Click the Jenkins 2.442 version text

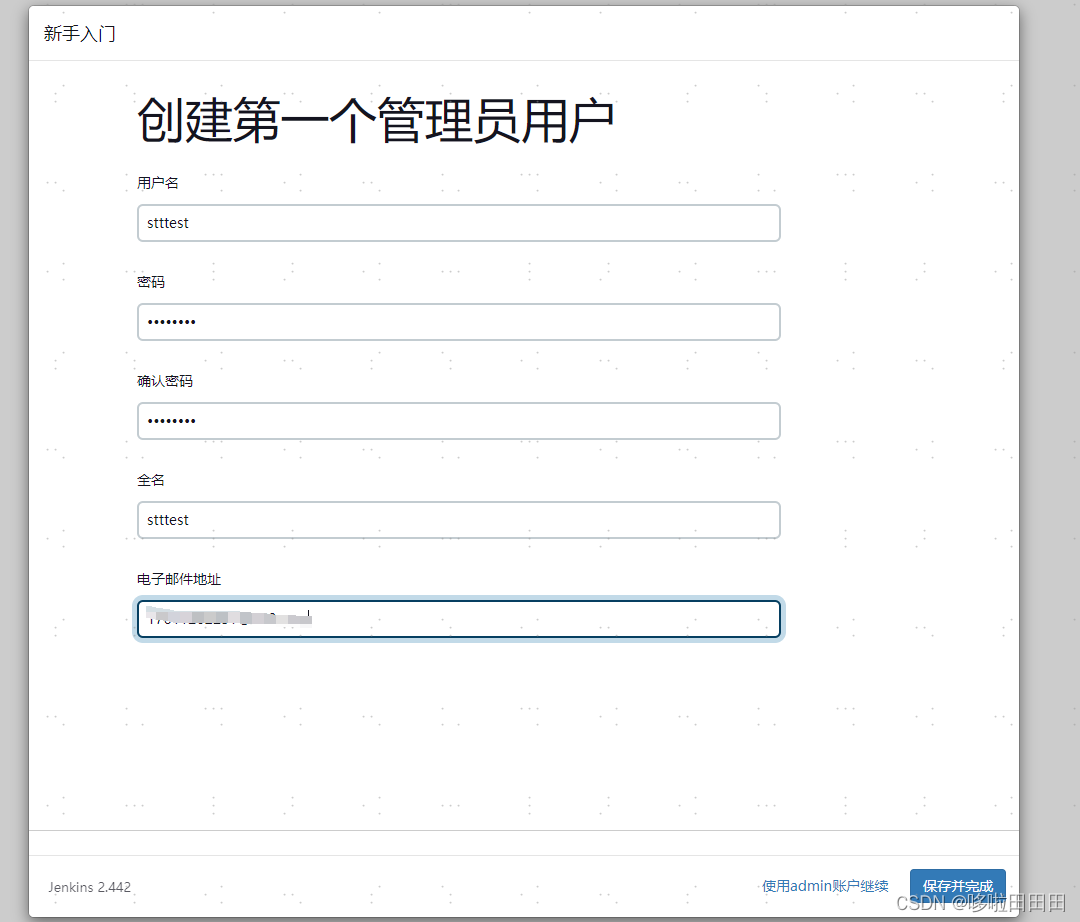pyautogui.click(x=89, y=887)
